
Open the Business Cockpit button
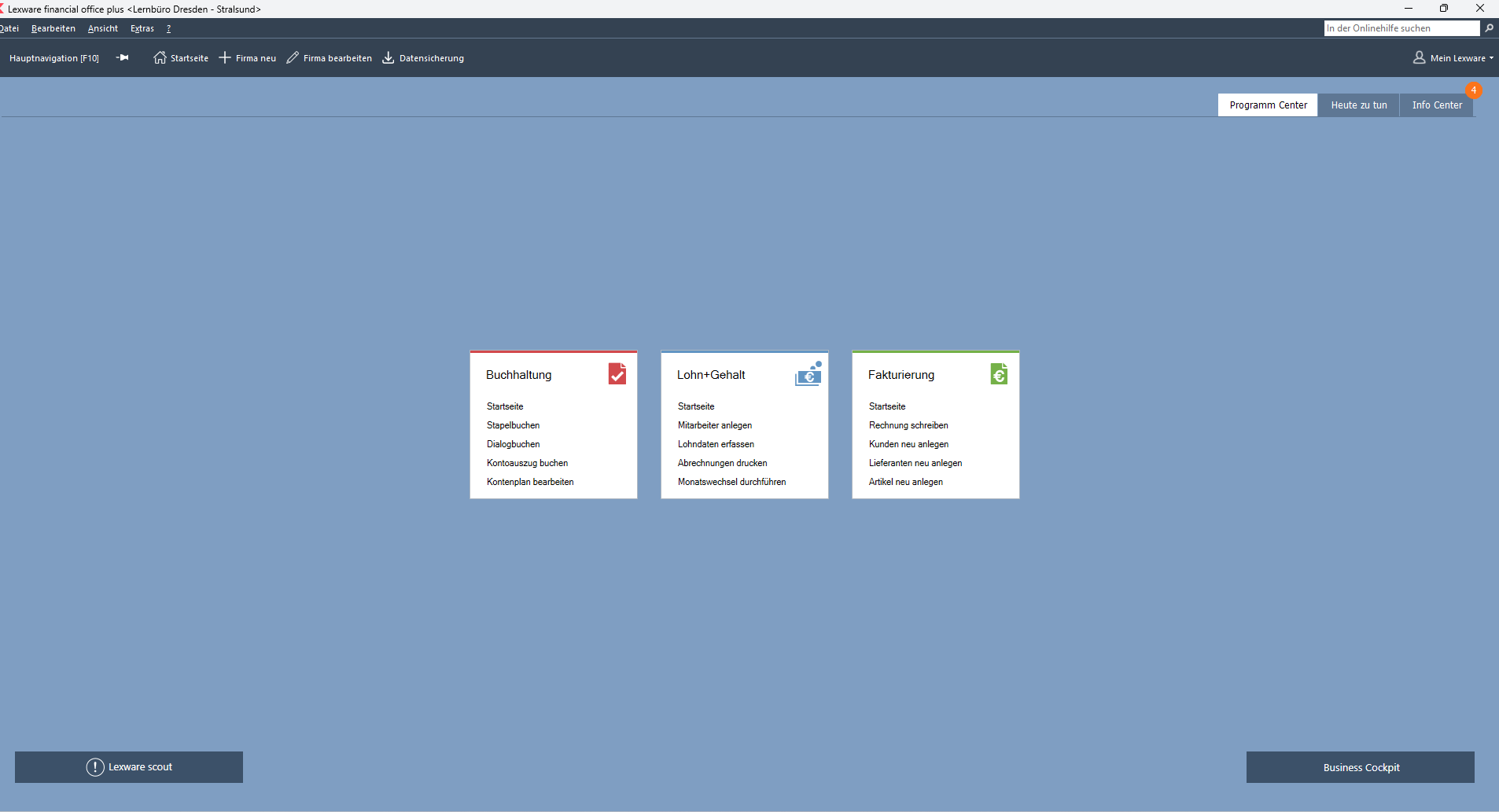(1361, 767)
